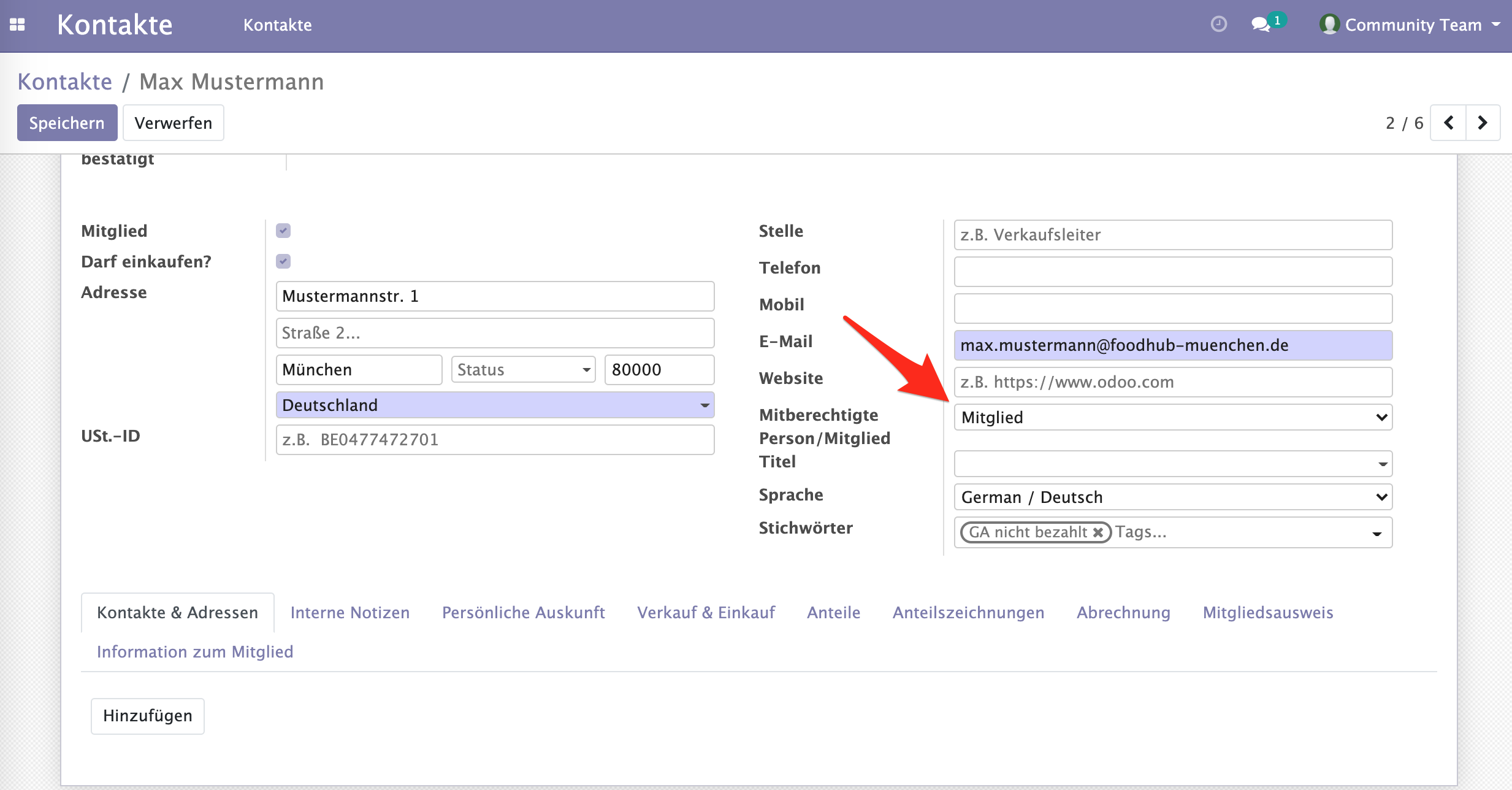Open the apps grid menu icon
This screenshot has width=1512, height=790.
coord(17,25)
